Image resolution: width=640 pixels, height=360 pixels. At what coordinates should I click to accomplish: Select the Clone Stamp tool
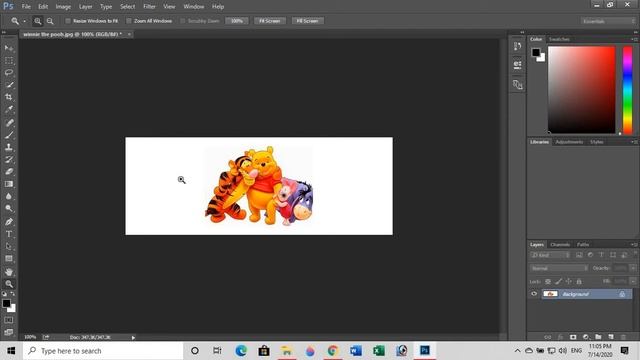pyautogui.click(x=9, y=147)
